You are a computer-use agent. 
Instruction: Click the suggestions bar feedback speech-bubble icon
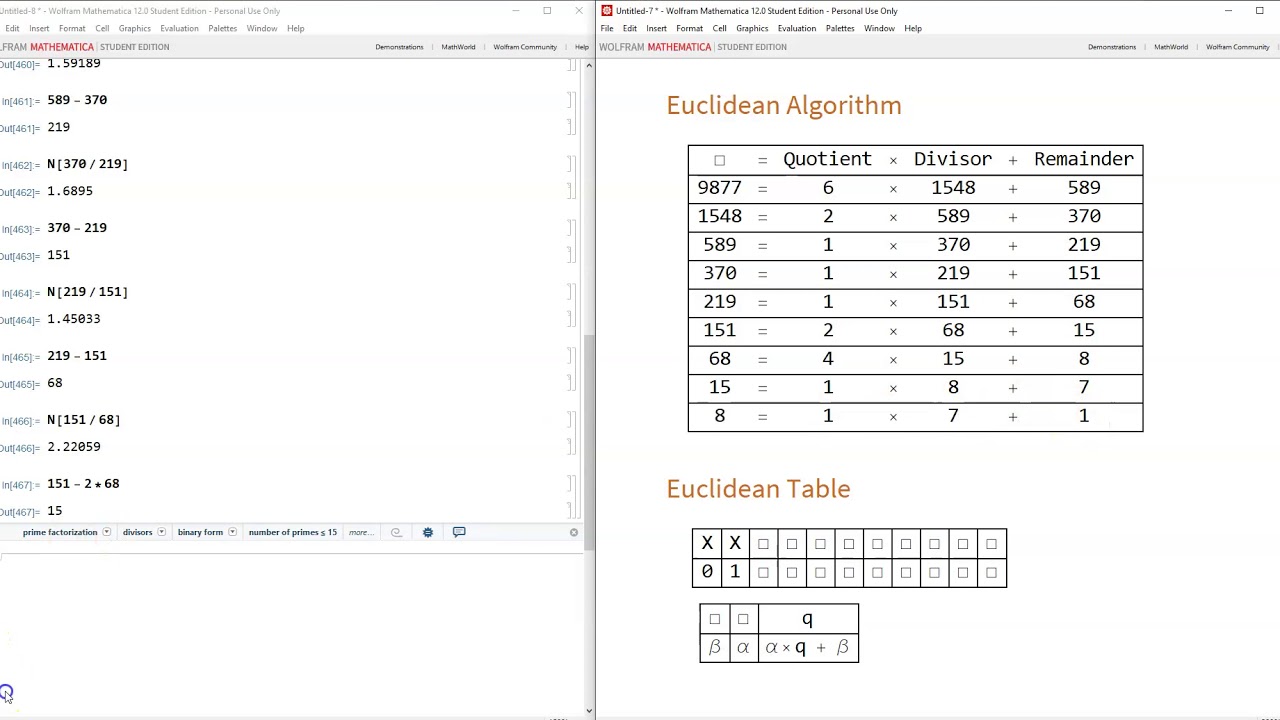(459, 532)
